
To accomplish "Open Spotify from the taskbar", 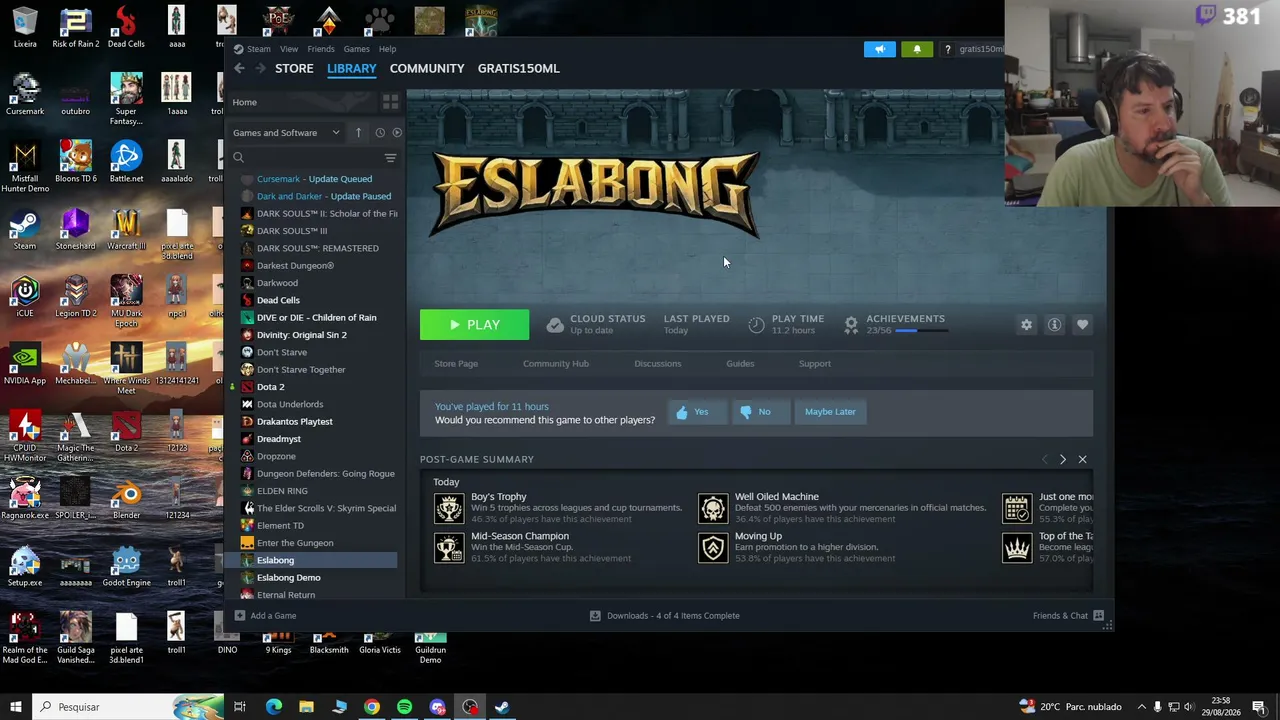I will tap(404, 707).
